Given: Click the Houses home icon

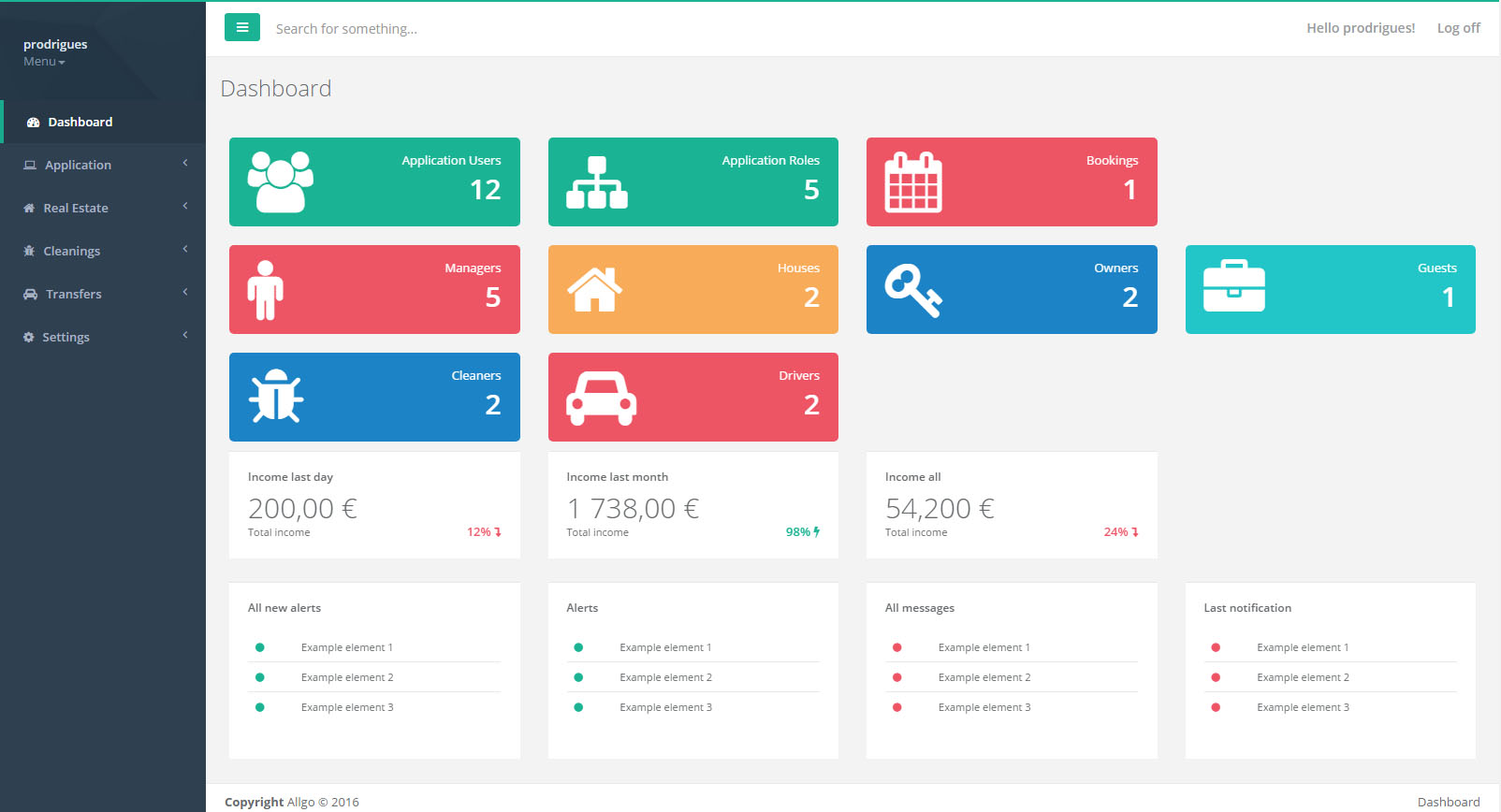Looking at the screenshot, I should [x=594, y=290].
